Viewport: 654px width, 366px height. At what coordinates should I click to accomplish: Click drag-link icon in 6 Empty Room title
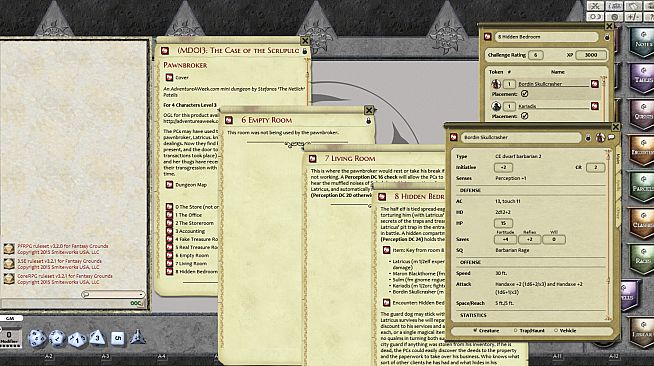pos(229,120)
